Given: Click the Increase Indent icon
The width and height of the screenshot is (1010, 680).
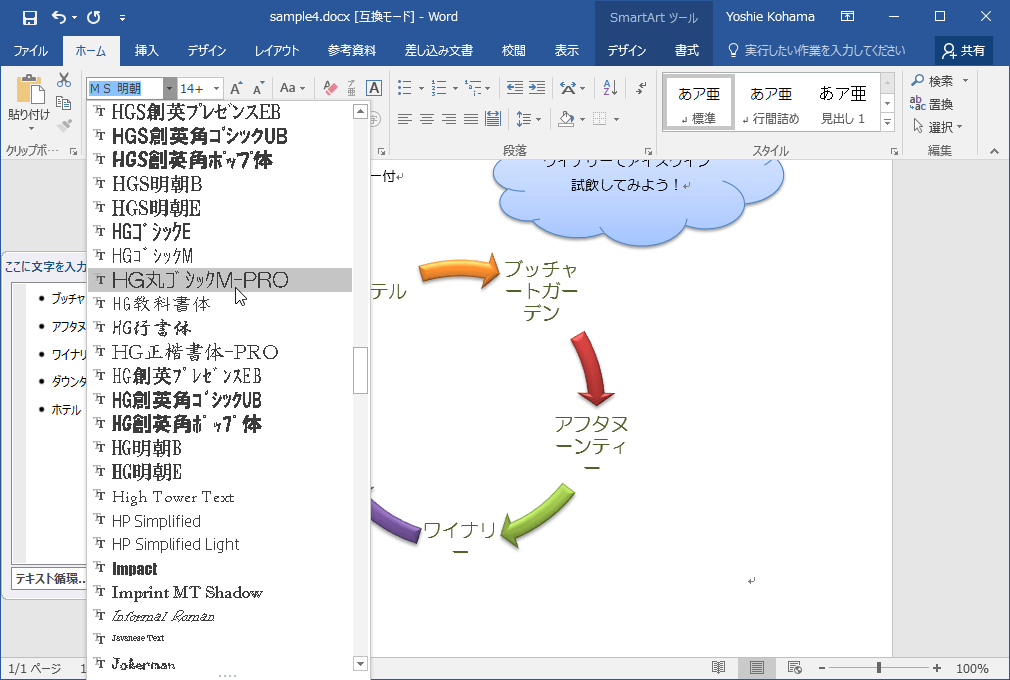Looking at the screenshot, I should (537, 88).
